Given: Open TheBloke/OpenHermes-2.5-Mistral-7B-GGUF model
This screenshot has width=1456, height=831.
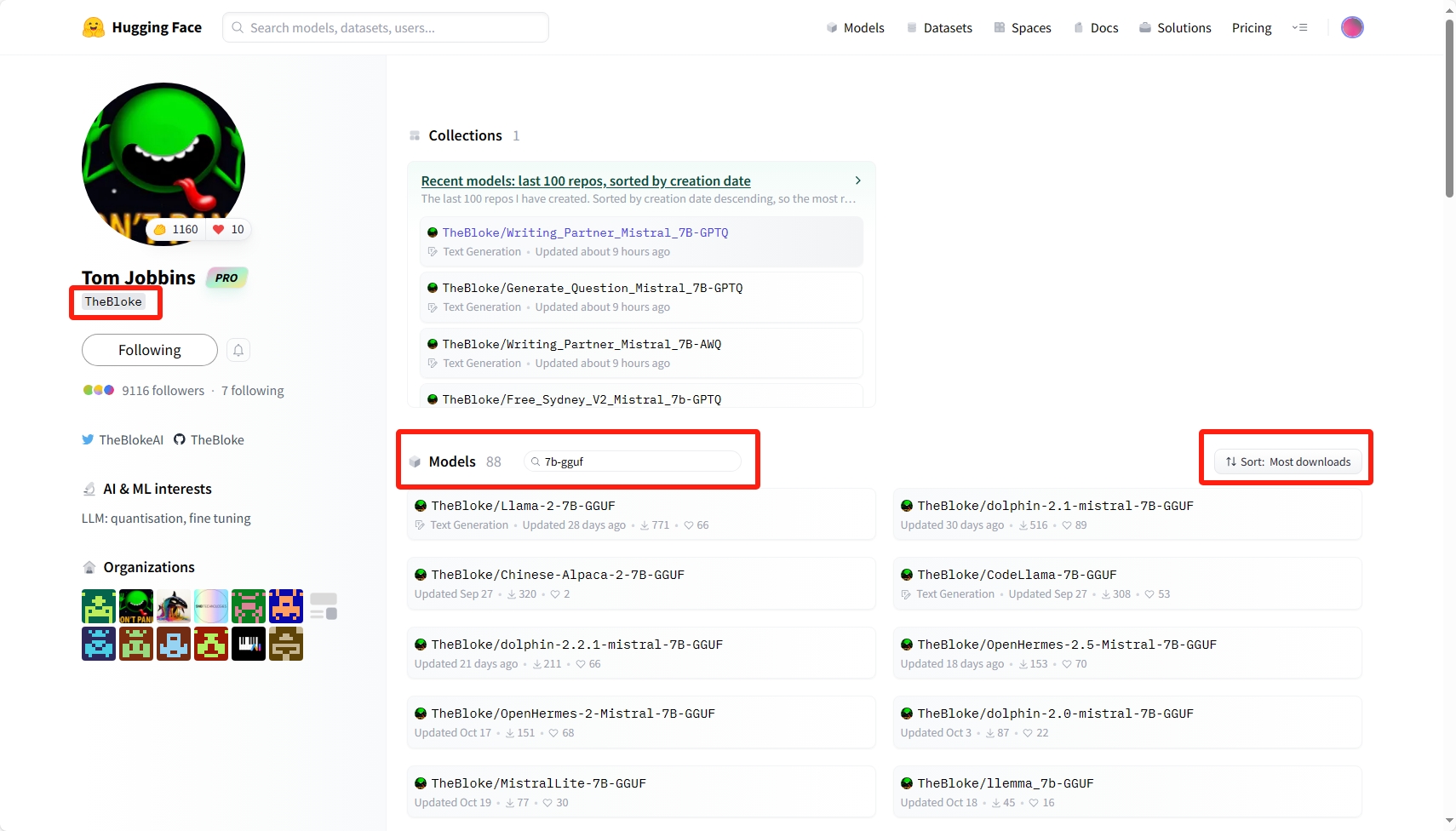Looking at the screenshot, I should [1127, 653].
